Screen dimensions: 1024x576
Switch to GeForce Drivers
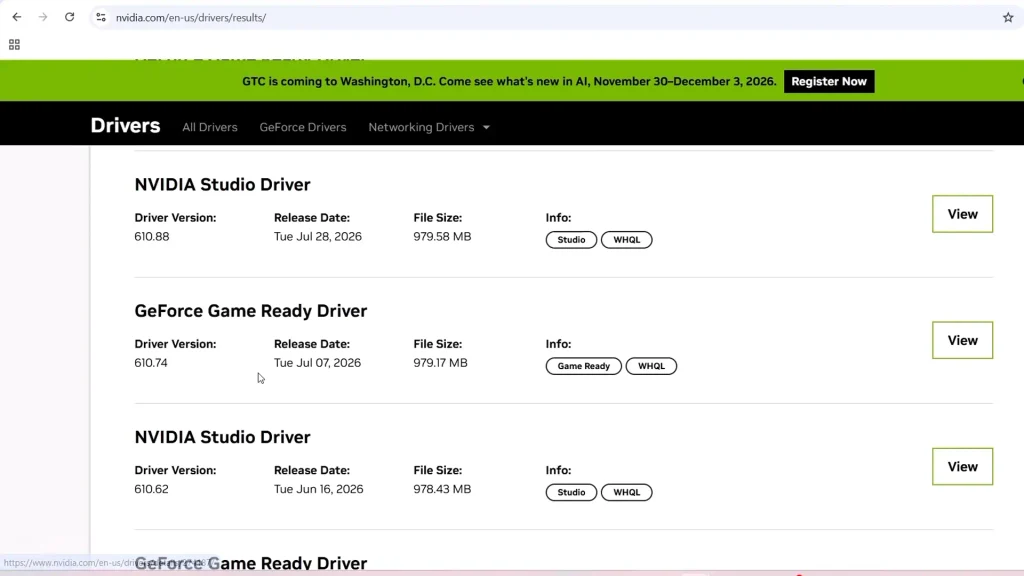(303, 127)
